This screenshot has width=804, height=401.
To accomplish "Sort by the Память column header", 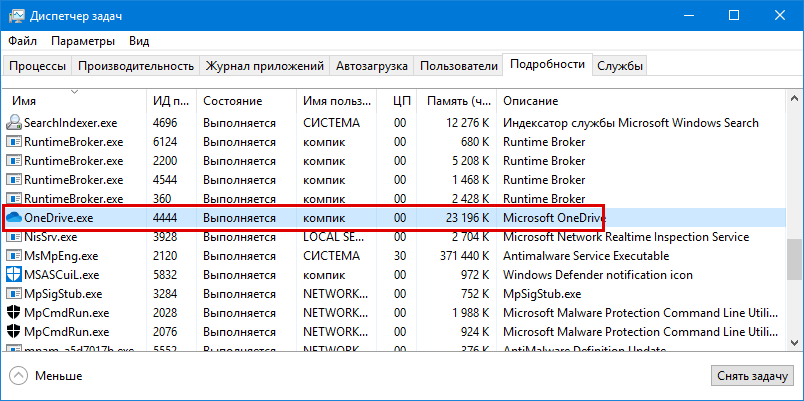I will pyautogui.click(x=456, y=101).
